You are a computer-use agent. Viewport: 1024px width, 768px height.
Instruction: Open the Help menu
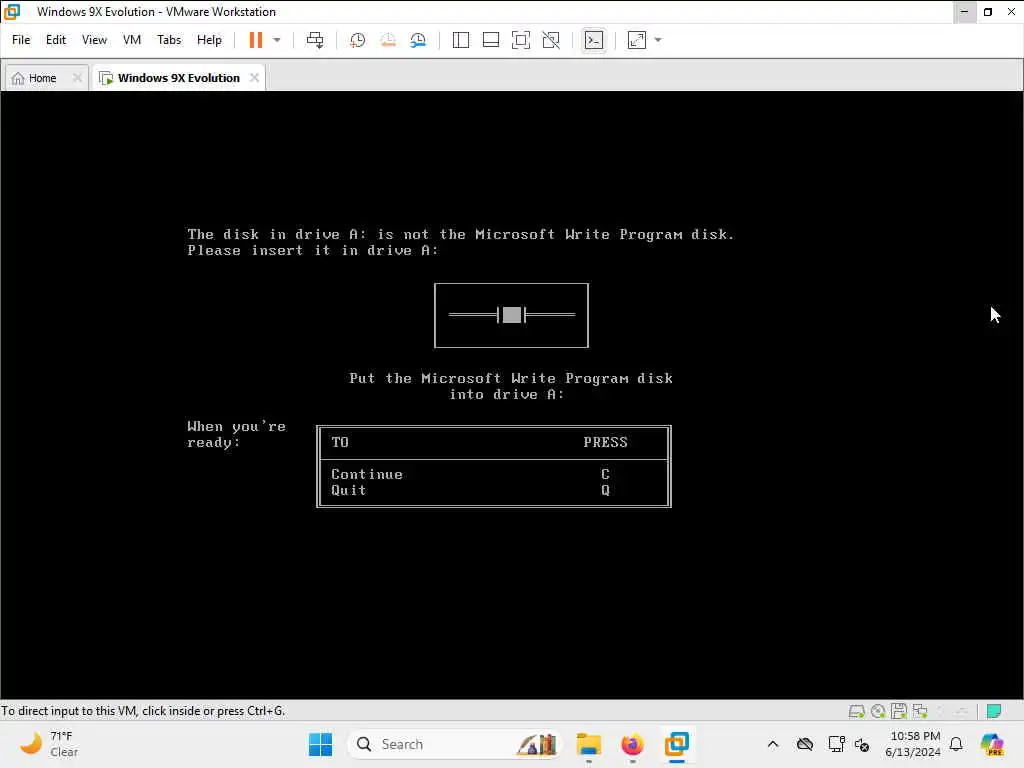(209, 40)
